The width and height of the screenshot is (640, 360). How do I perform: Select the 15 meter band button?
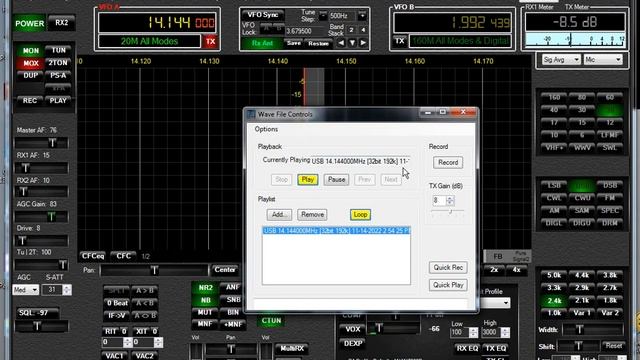click(582, 122)
